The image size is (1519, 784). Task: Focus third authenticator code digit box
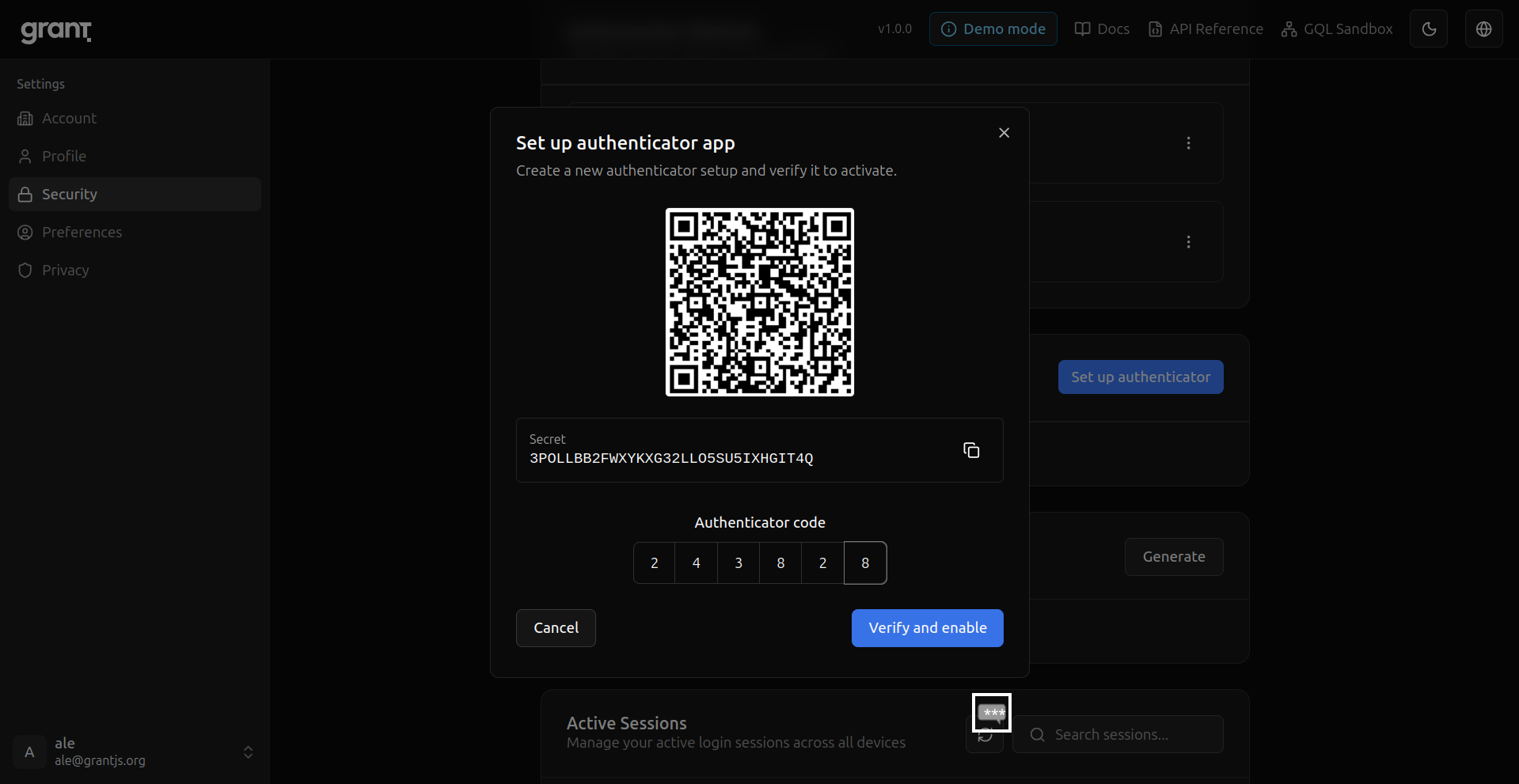coord(739,563)
